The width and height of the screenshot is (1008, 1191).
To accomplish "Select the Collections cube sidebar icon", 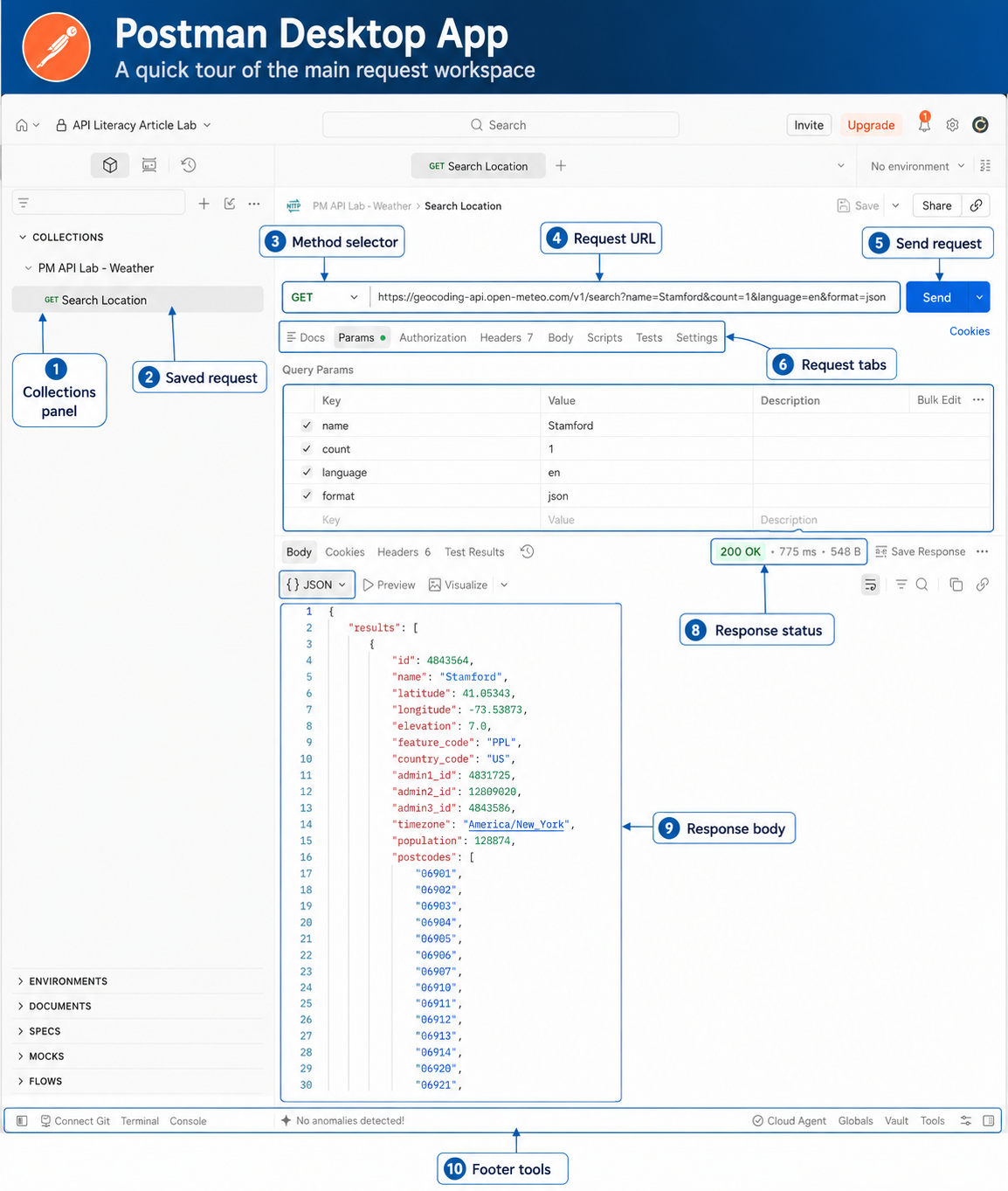I will (x=110, y=165).
